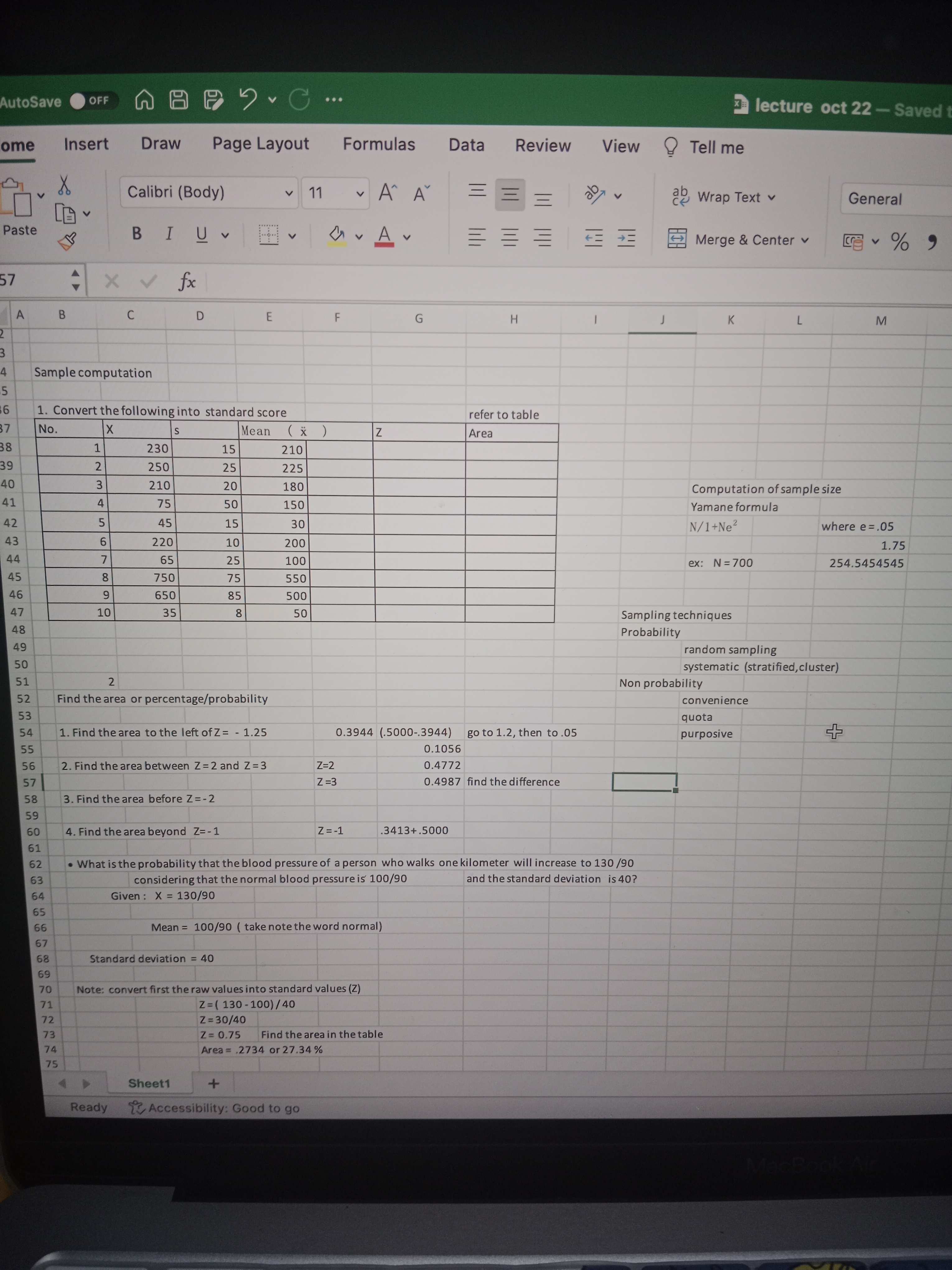Screen dimensions: 952x1270
Task: Add a new sheet with plus button
Action: coord(213,1084)
